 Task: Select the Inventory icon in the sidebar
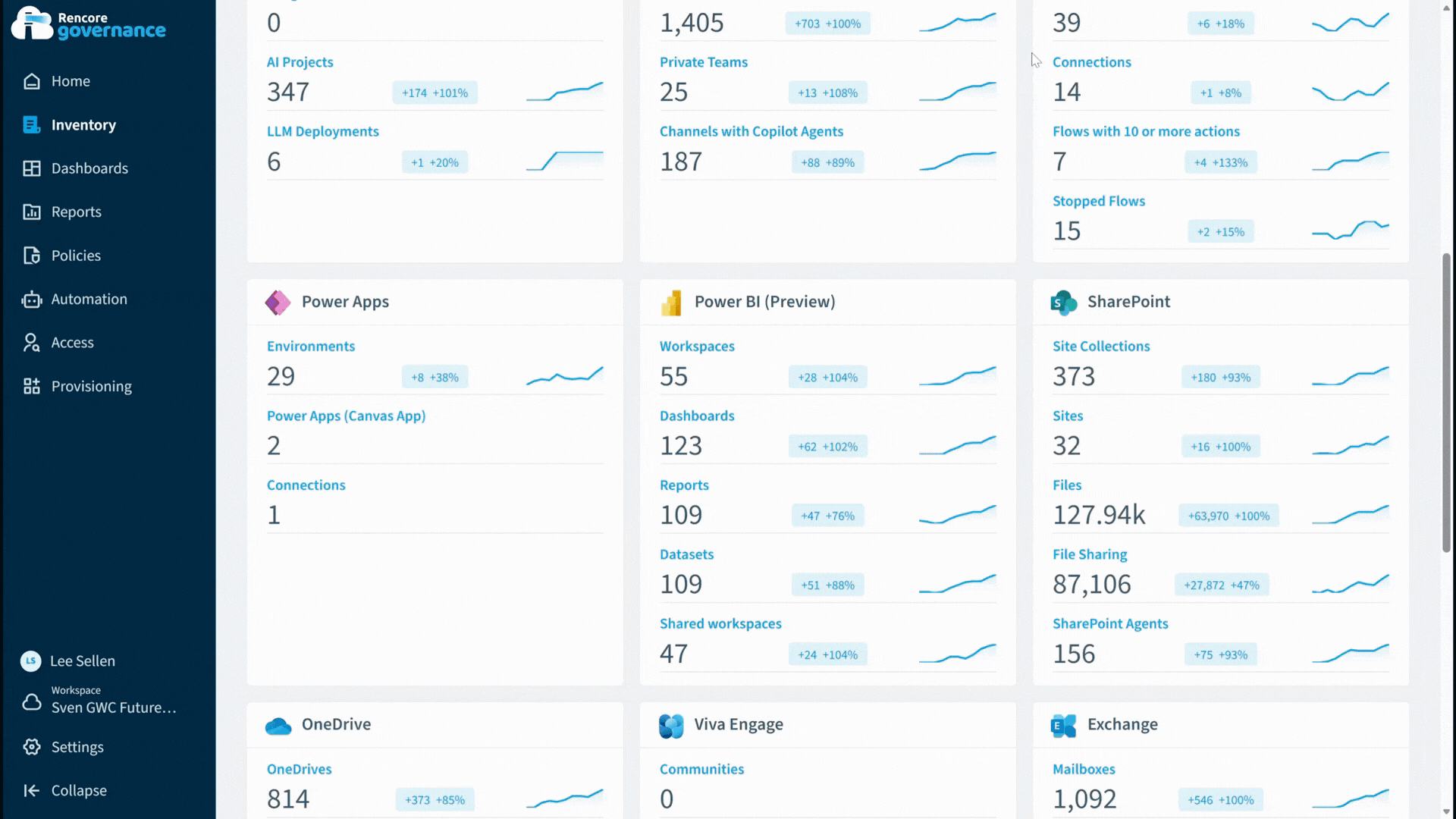[x=31, y=124]
